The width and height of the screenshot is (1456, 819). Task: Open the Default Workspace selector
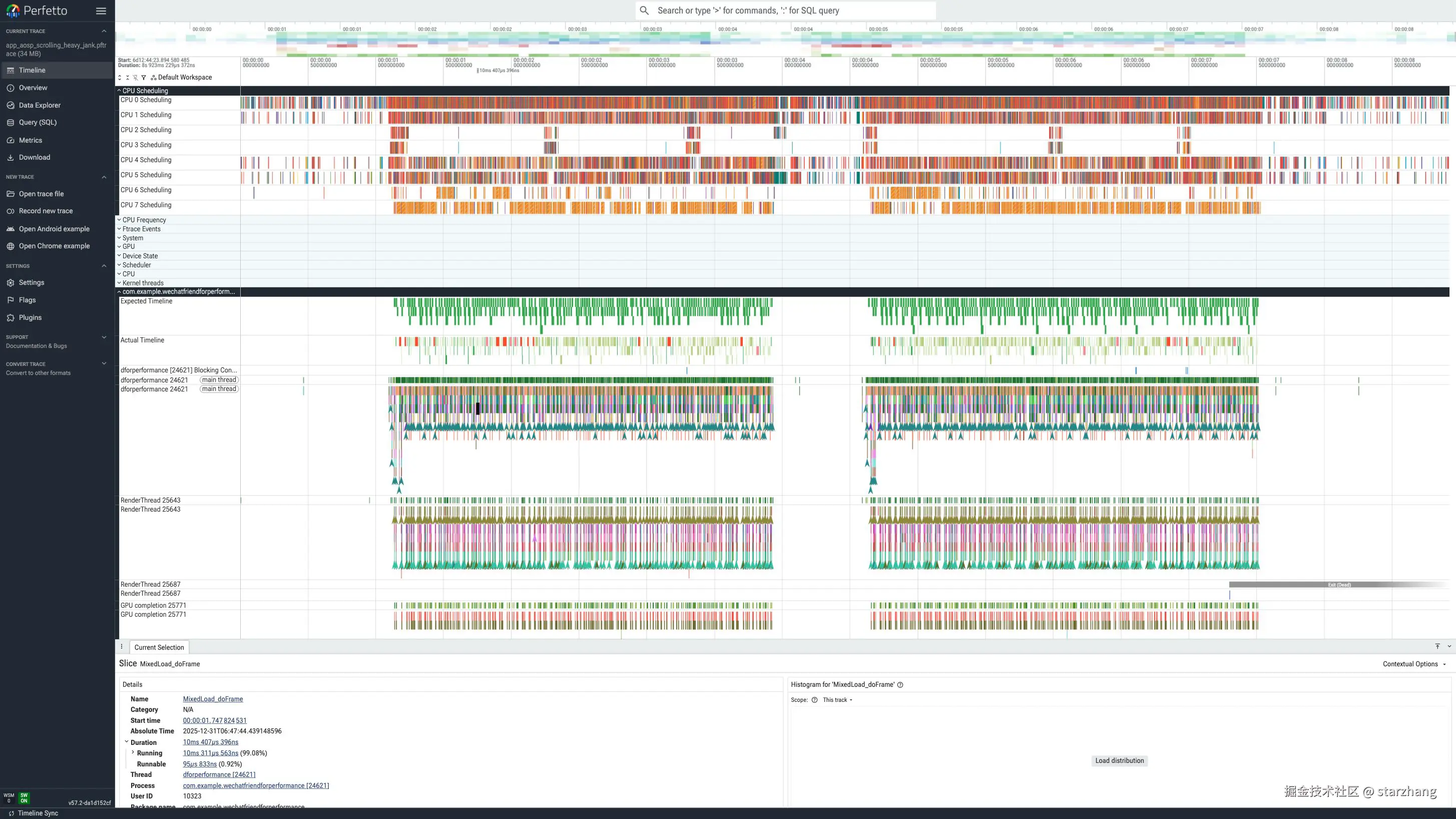point(181,78)
